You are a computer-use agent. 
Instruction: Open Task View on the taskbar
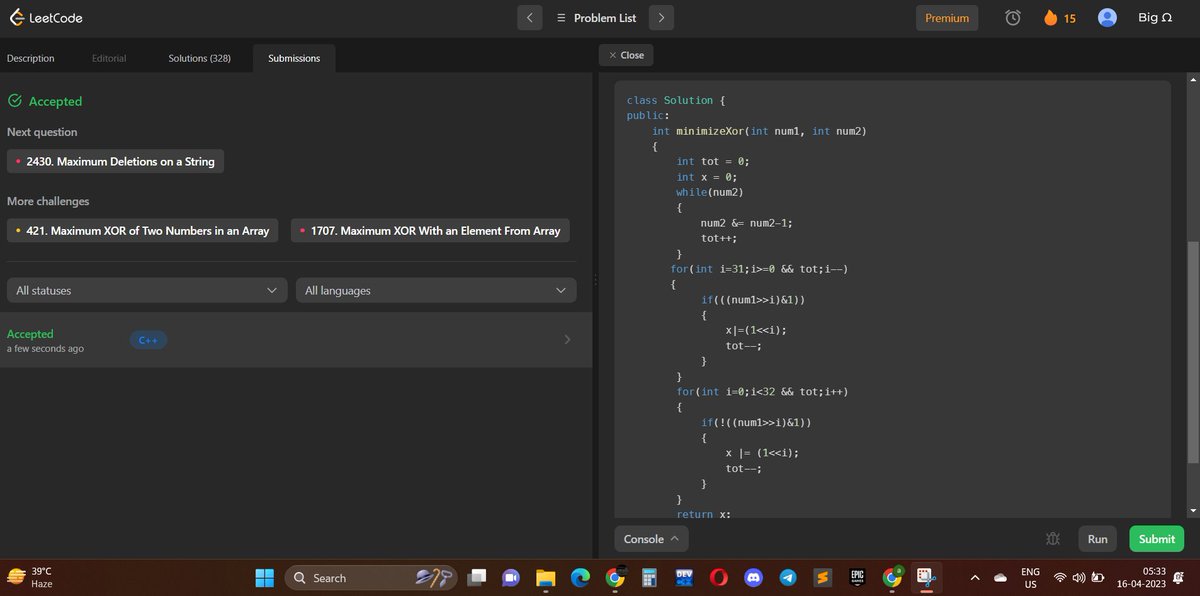click(478, 577)
